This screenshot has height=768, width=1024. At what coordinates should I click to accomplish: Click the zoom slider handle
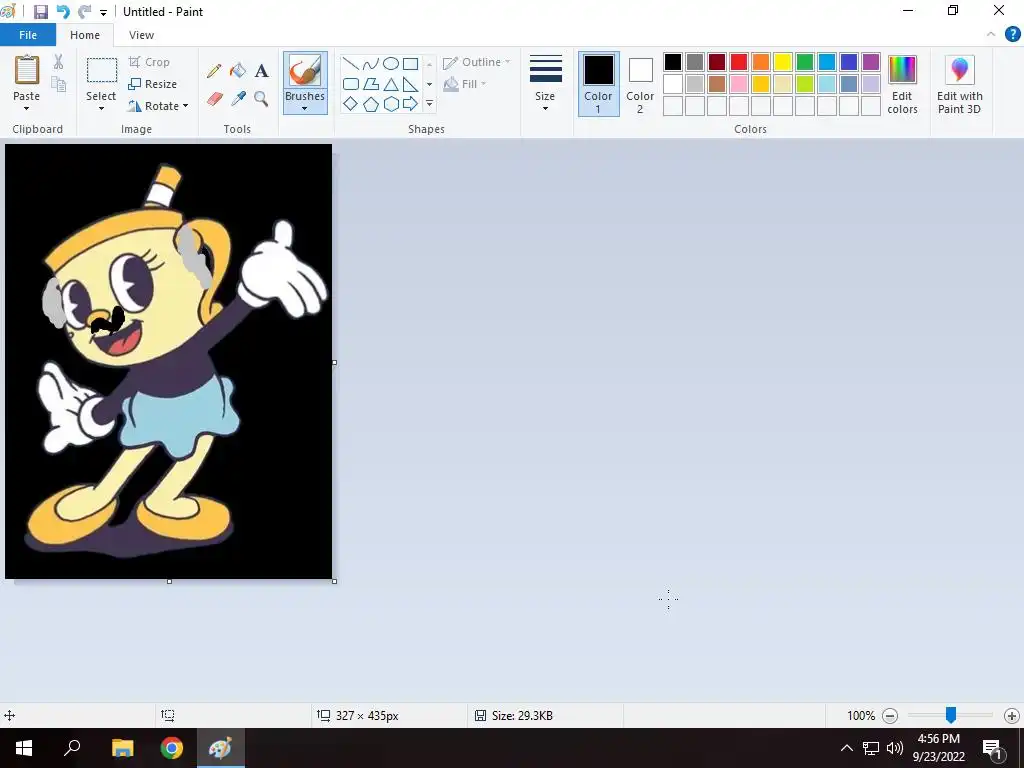(x=951, y=715)
